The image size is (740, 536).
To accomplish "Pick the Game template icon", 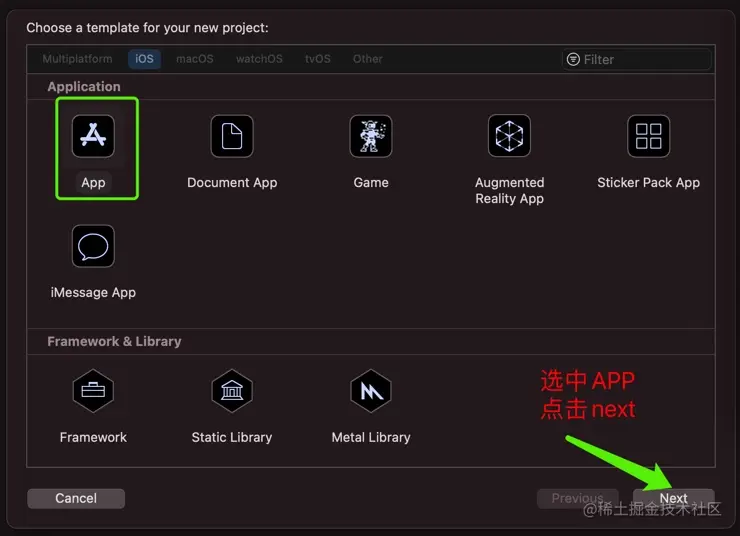I will point(371,136).
